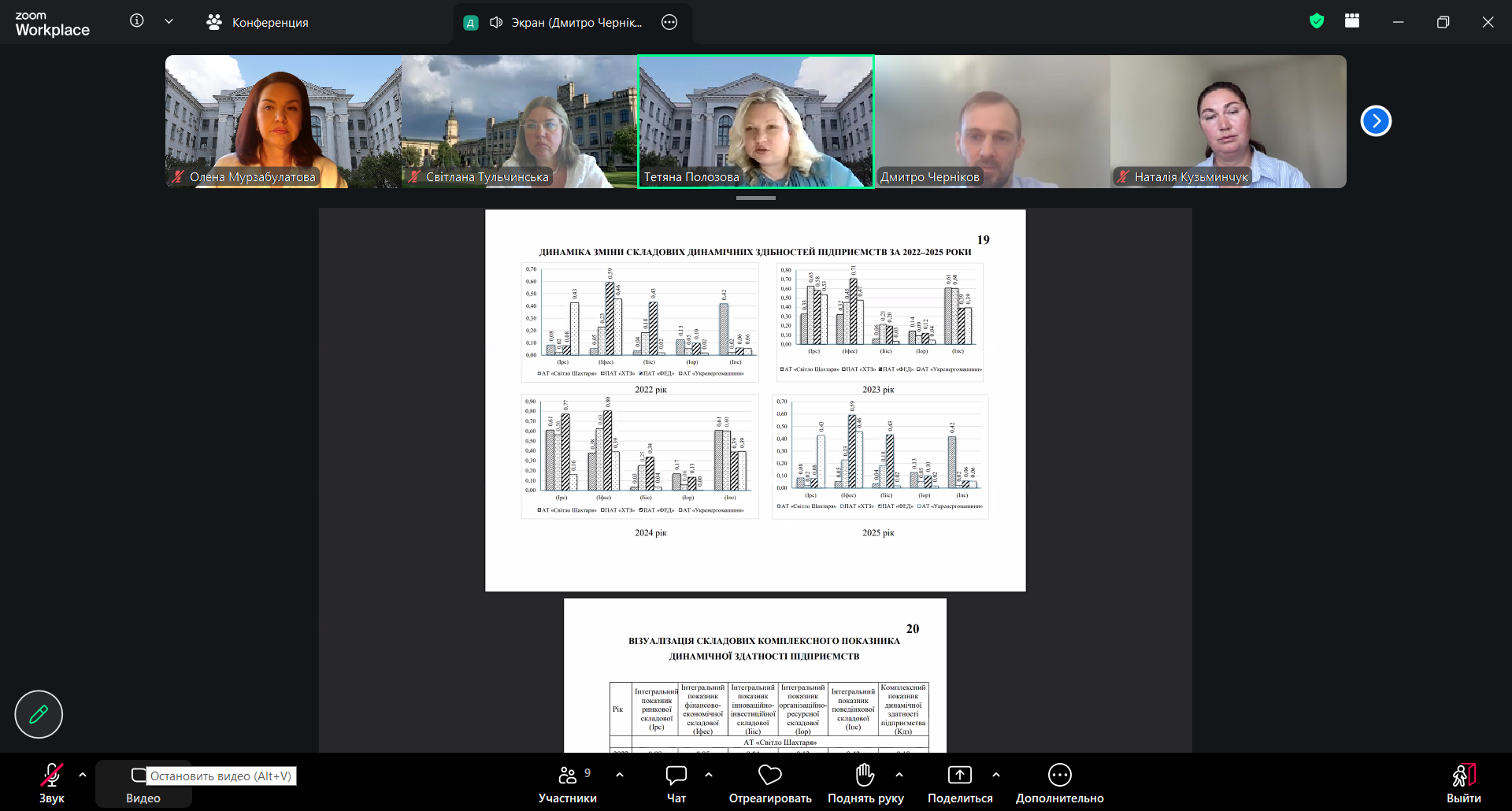Open the Чат panel
Viewport: 1512px width, 811px height.
click(676, 784)
